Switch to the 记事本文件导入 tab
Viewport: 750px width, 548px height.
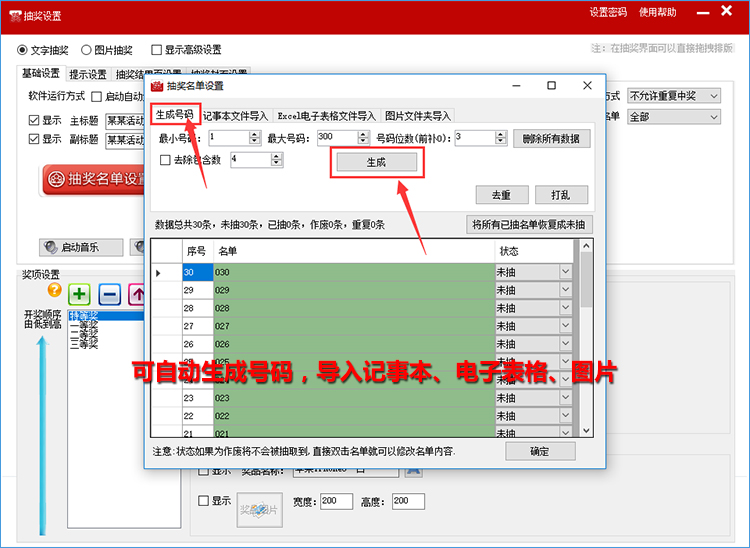click(x=236, y=116)
